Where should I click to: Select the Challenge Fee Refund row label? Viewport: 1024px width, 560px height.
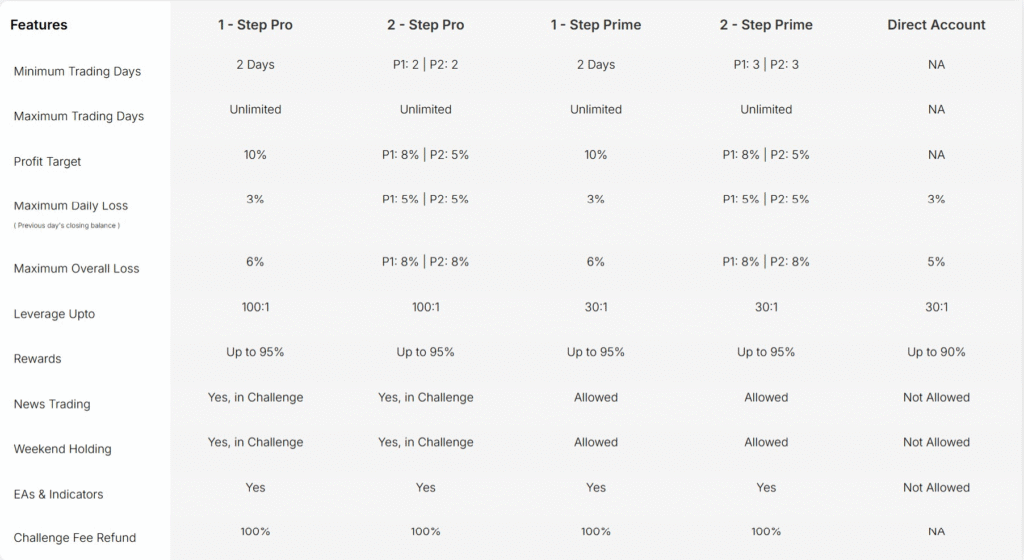(x=74, y=538)
